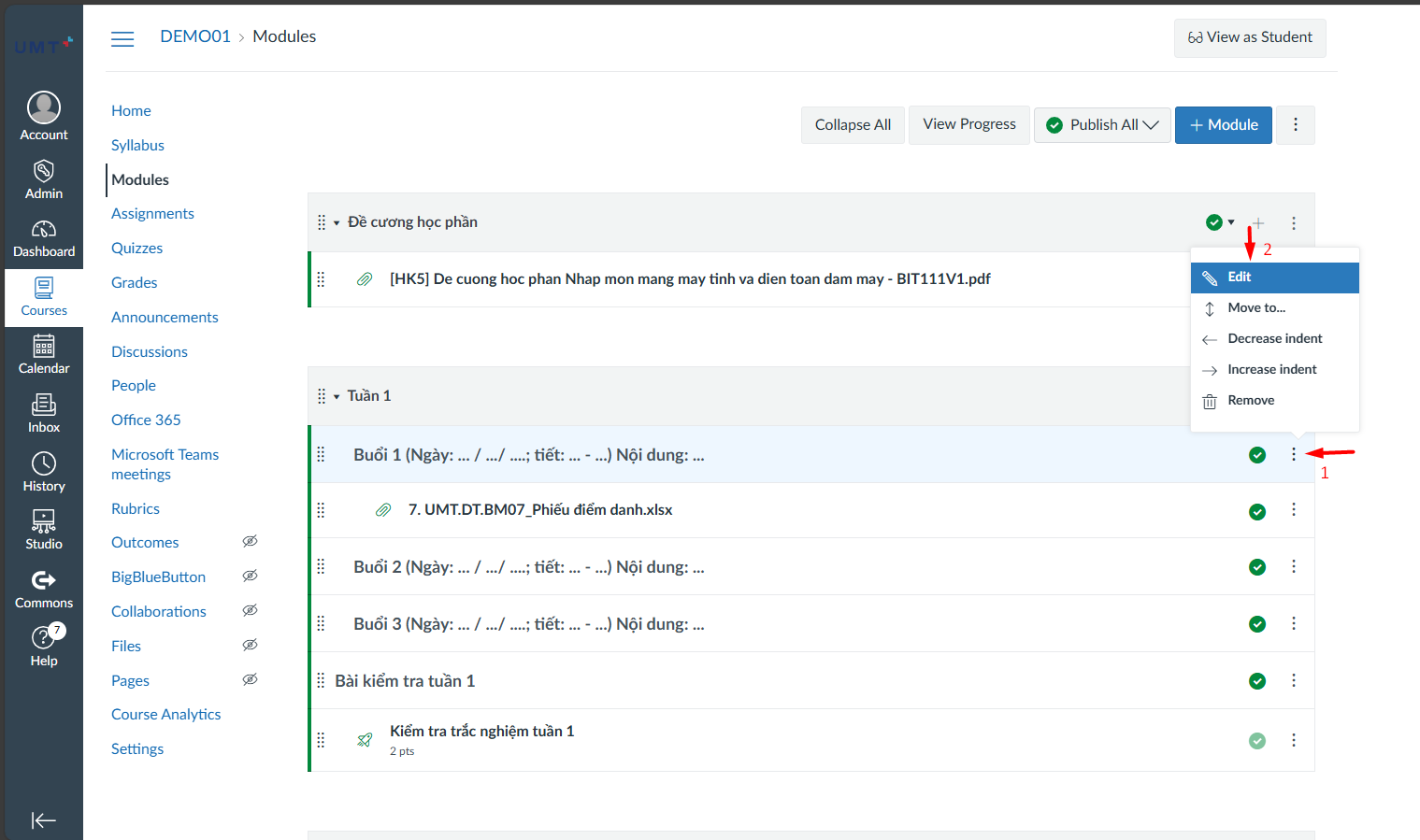This screenshot has width=1420, height=840.
Task: Click the View as Student button
Action: [1249, 38]
